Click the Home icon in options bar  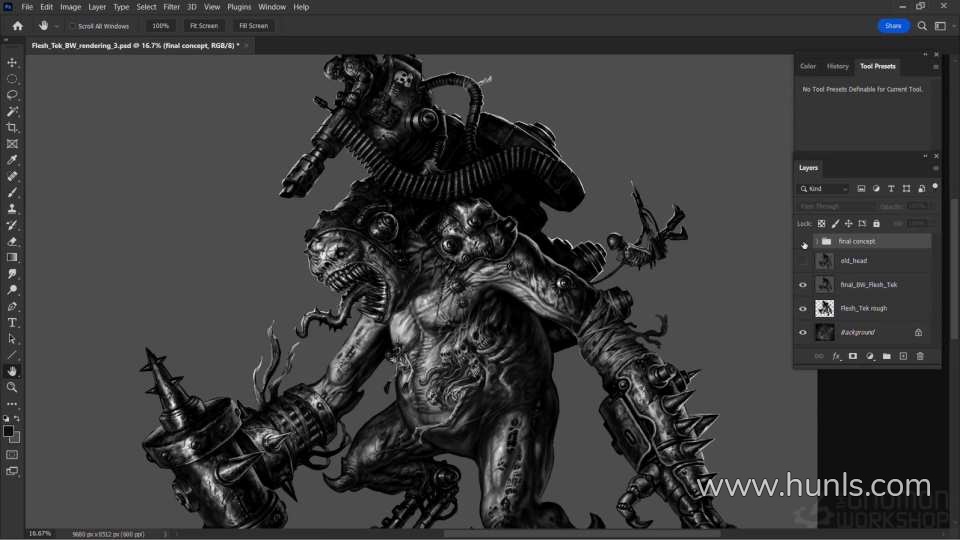click(x=17, y=26)
